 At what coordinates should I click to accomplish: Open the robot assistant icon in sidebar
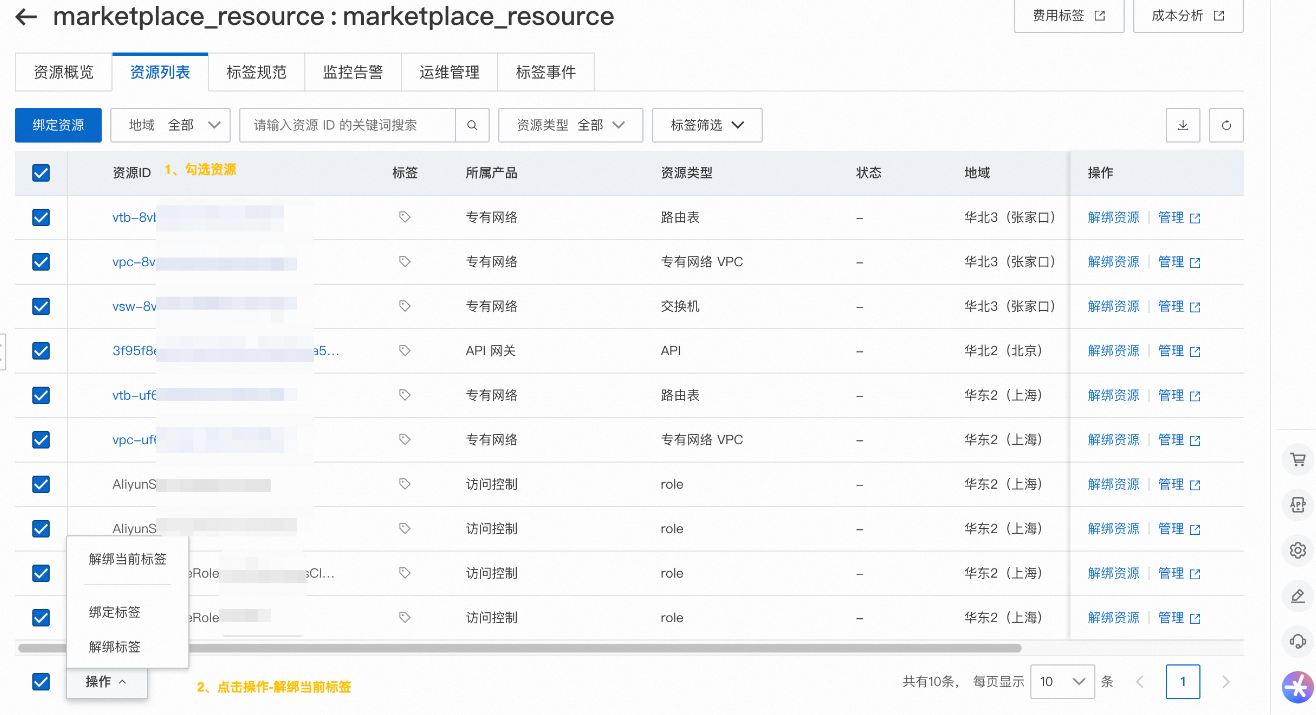click(x=1298, y=506)
